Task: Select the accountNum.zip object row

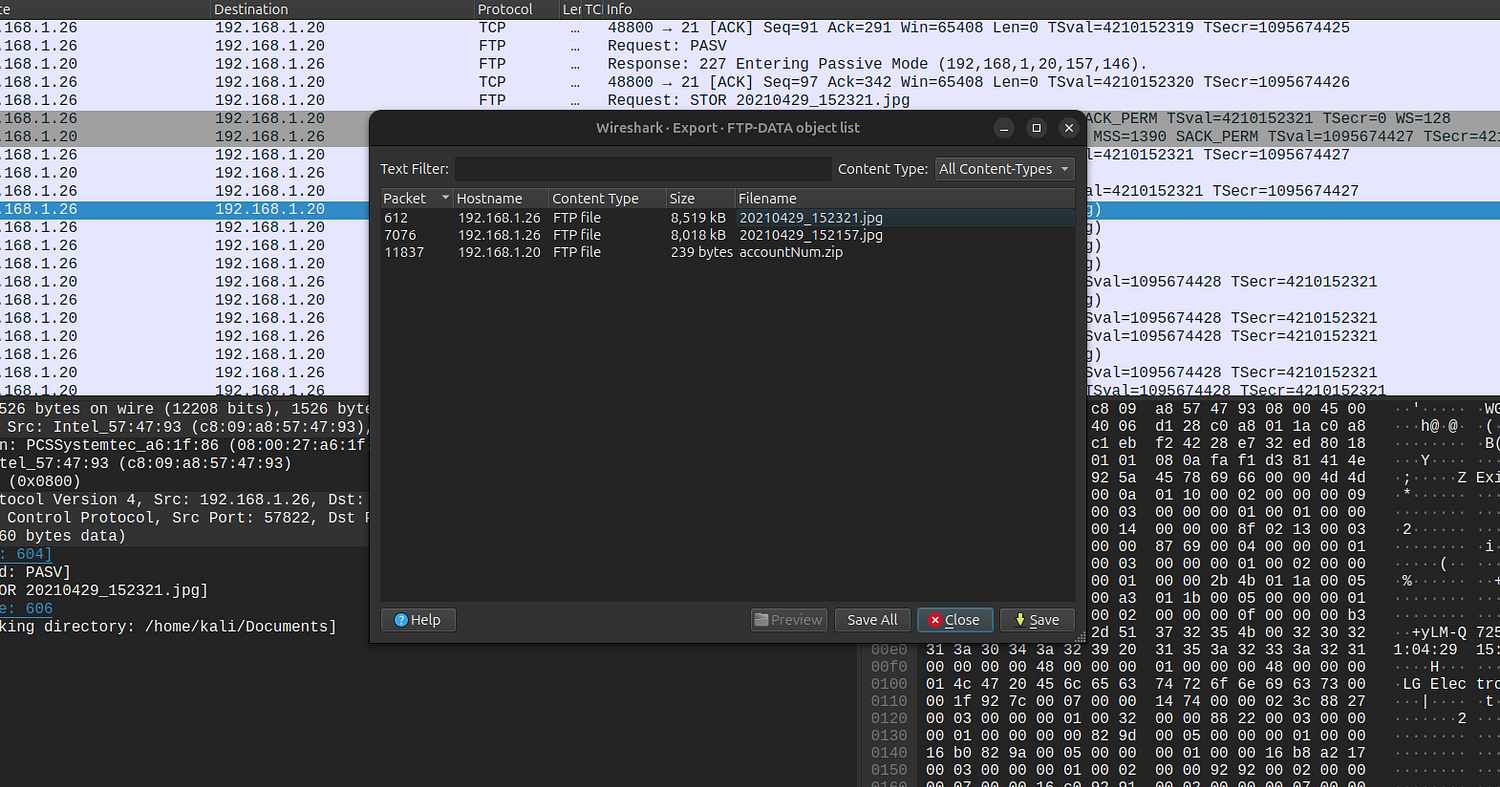Action: tap(790, 252)
